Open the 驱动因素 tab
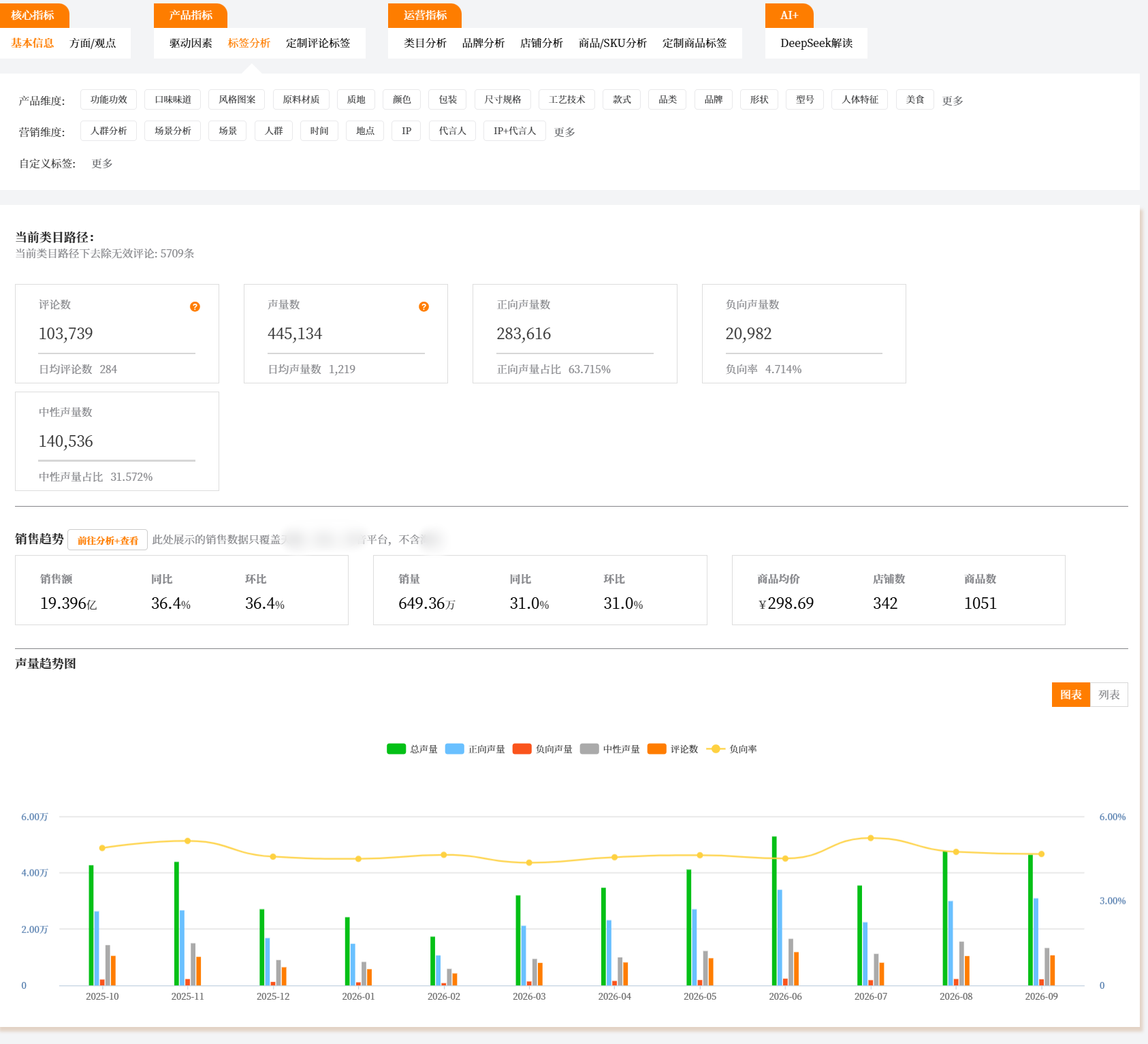 tap(191, 43)
